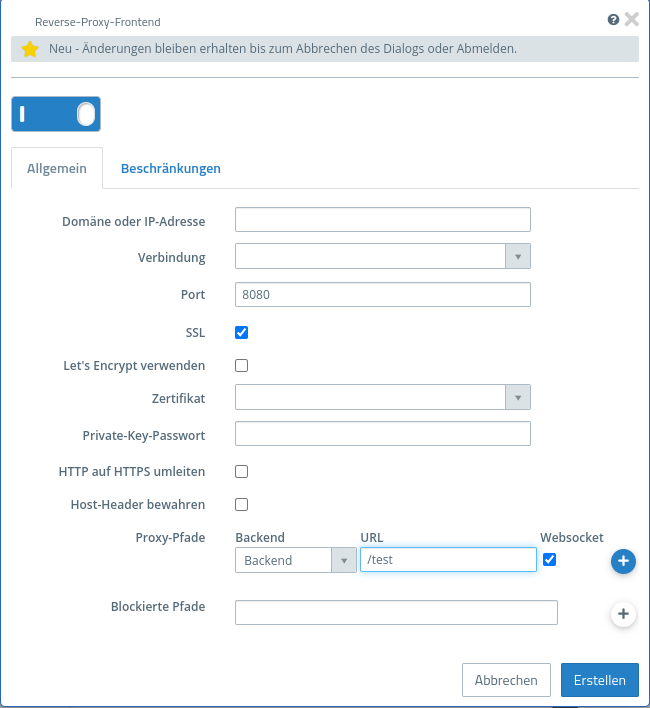Check the Host-Header bewahren option
Image resolution: width=650 pixels, height=708 pixels.
tap(241, 504)
